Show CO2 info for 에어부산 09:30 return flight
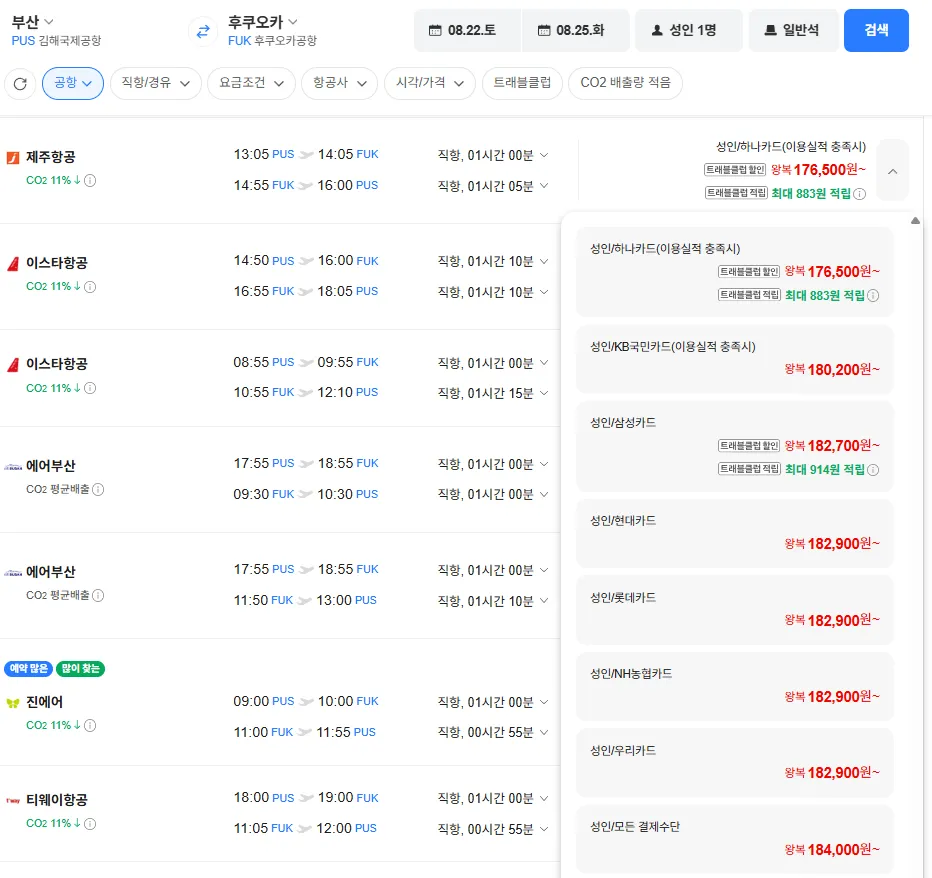Screen dimensions: 932x878 click(x=98, y=489)
